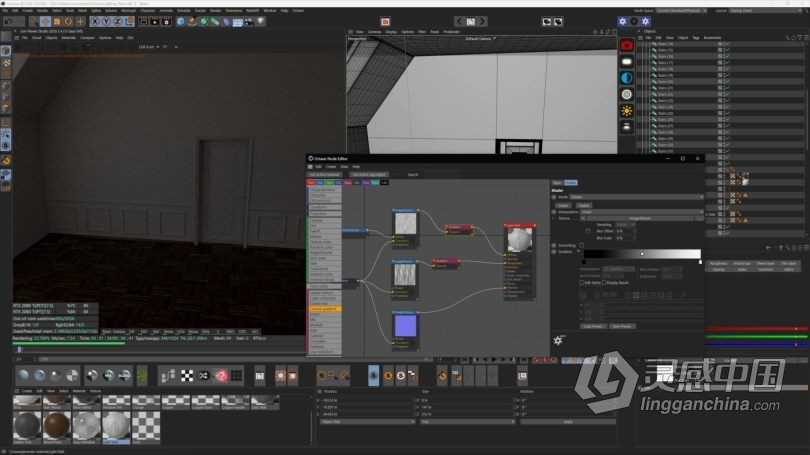The image size is (810, 455).
Task: Toggle the Mat filter in Node Editor
Action: 311,183
